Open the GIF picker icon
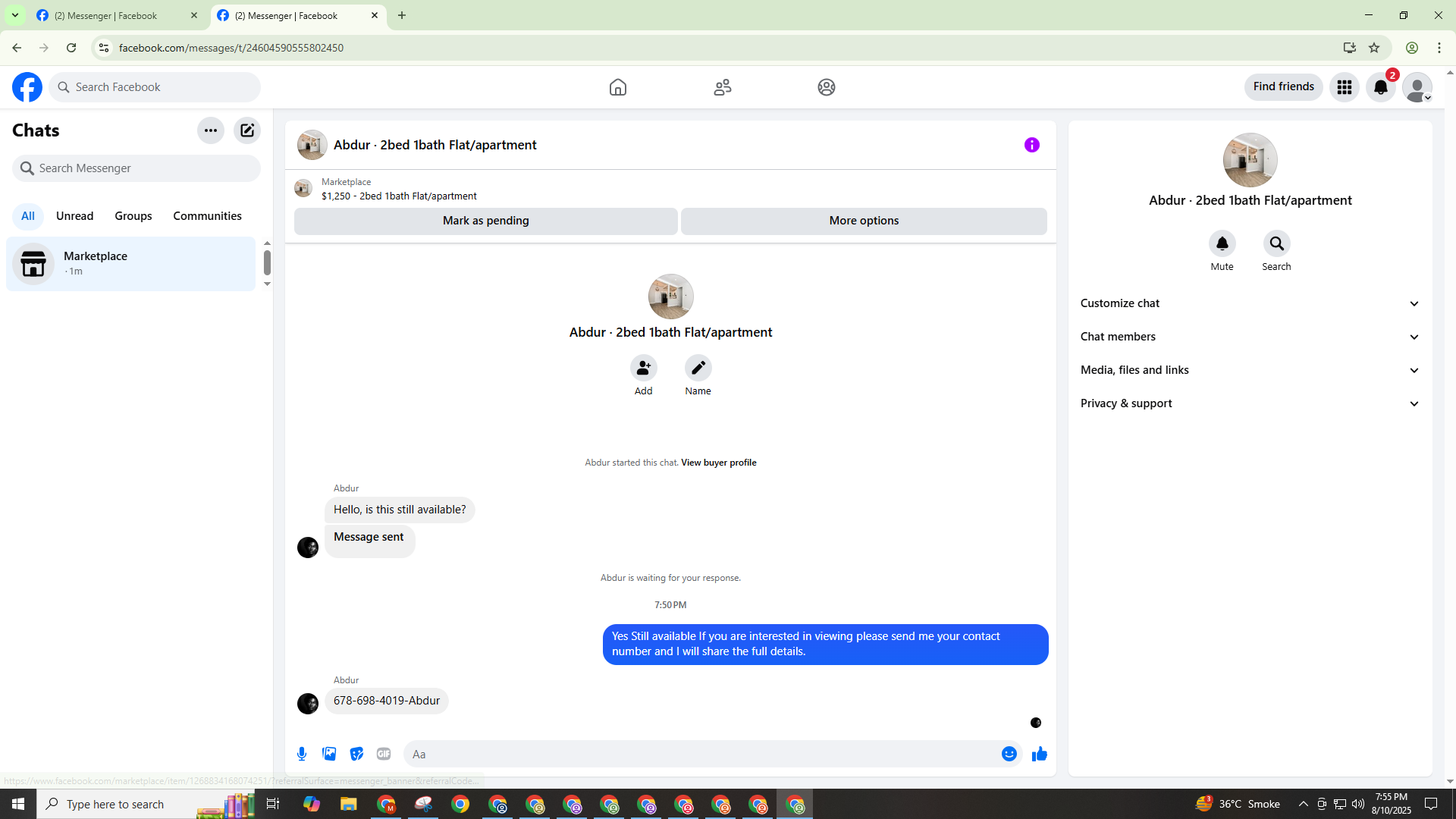1456x819 pixels. 384,754
